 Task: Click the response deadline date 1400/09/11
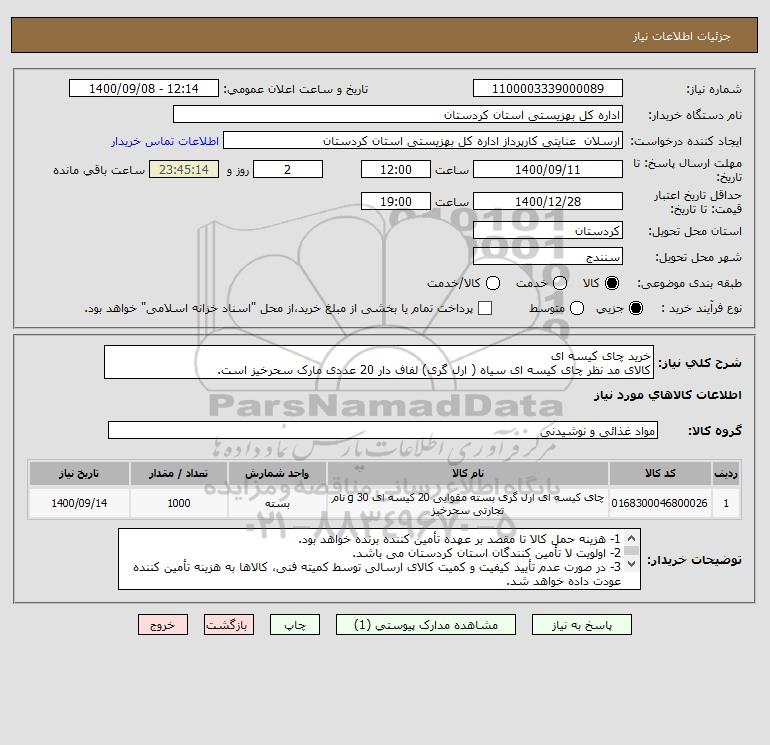[548, 169]
